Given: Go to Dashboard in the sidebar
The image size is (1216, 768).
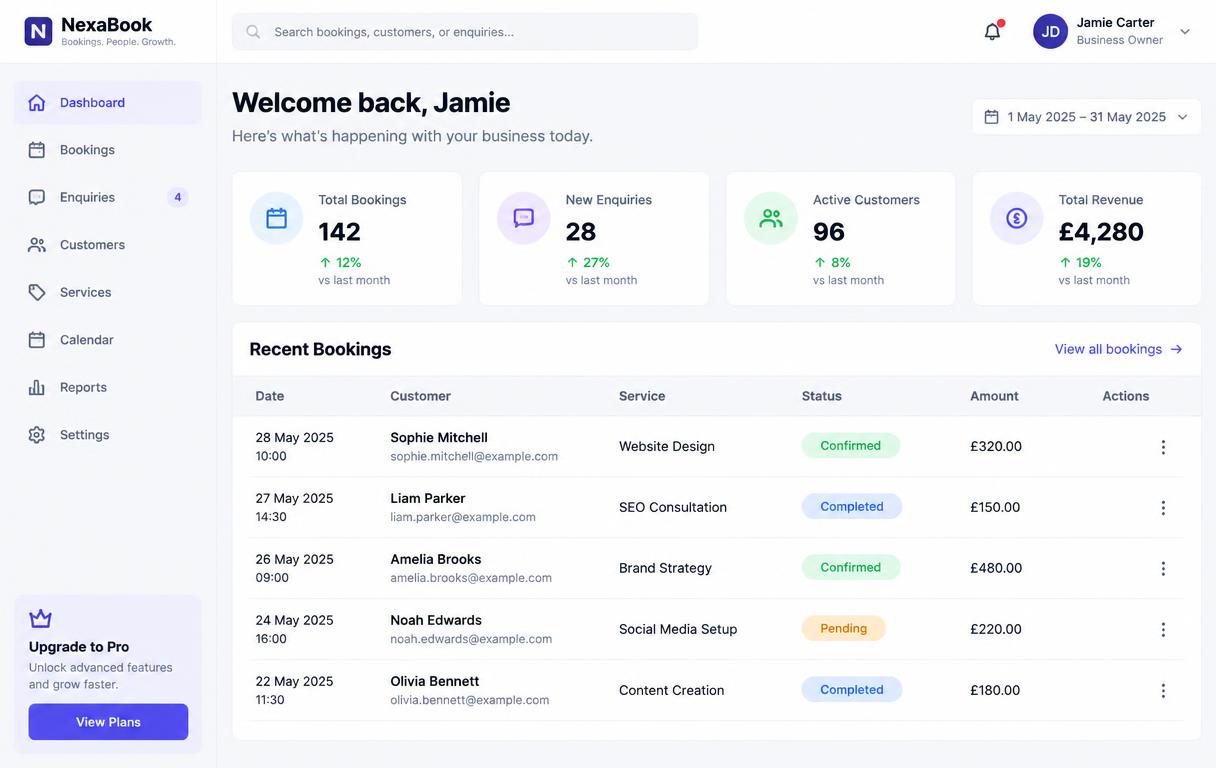Looking at the screenshot, I should click(x=108, y=103).
